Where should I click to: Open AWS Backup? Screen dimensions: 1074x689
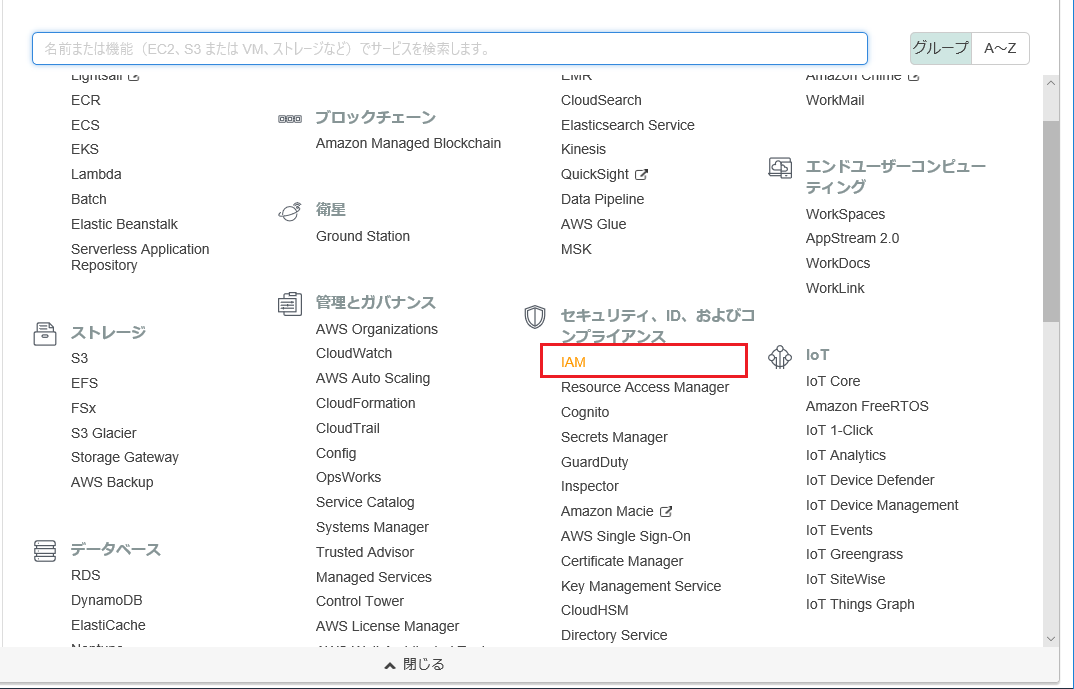point(112,483)
